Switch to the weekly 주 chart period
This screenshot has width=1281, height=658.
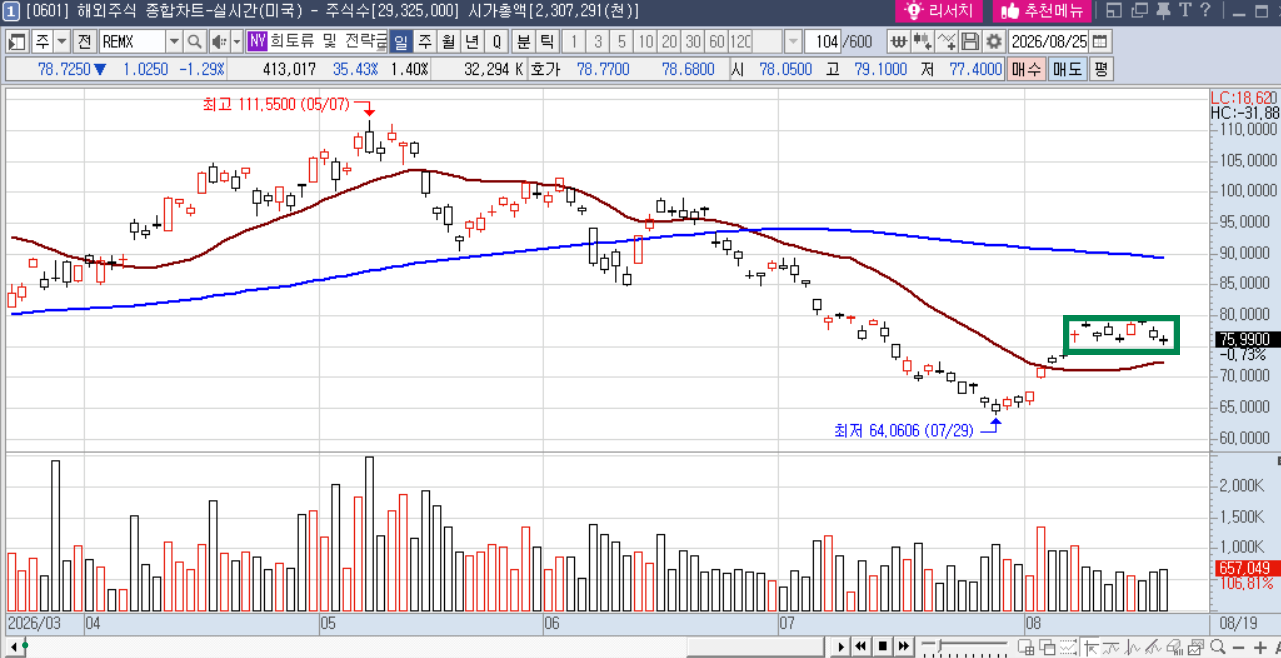424,42
